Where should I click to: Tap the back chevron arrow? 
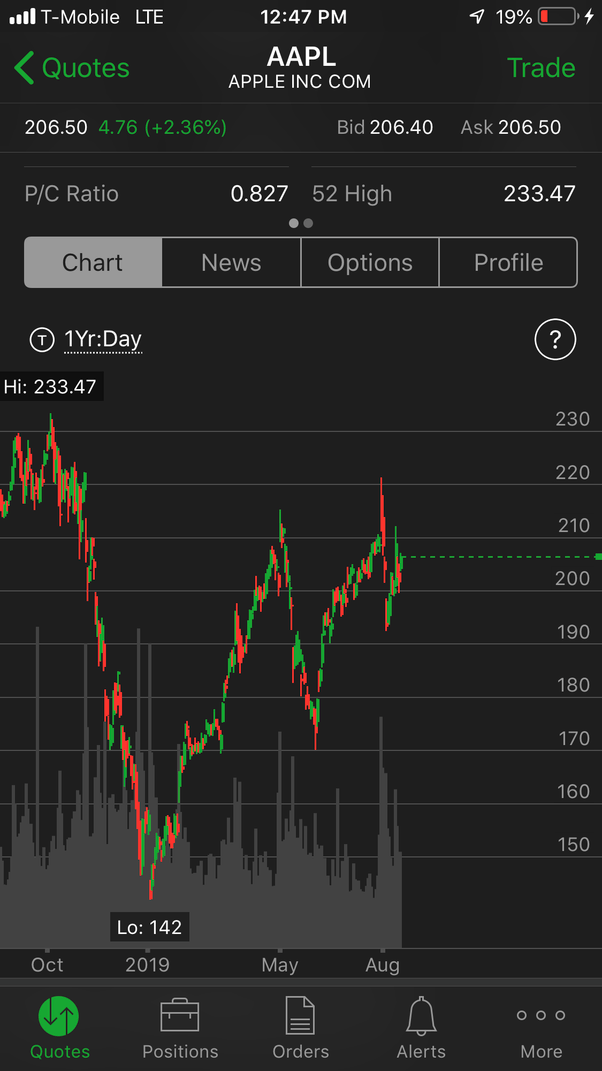24,68
